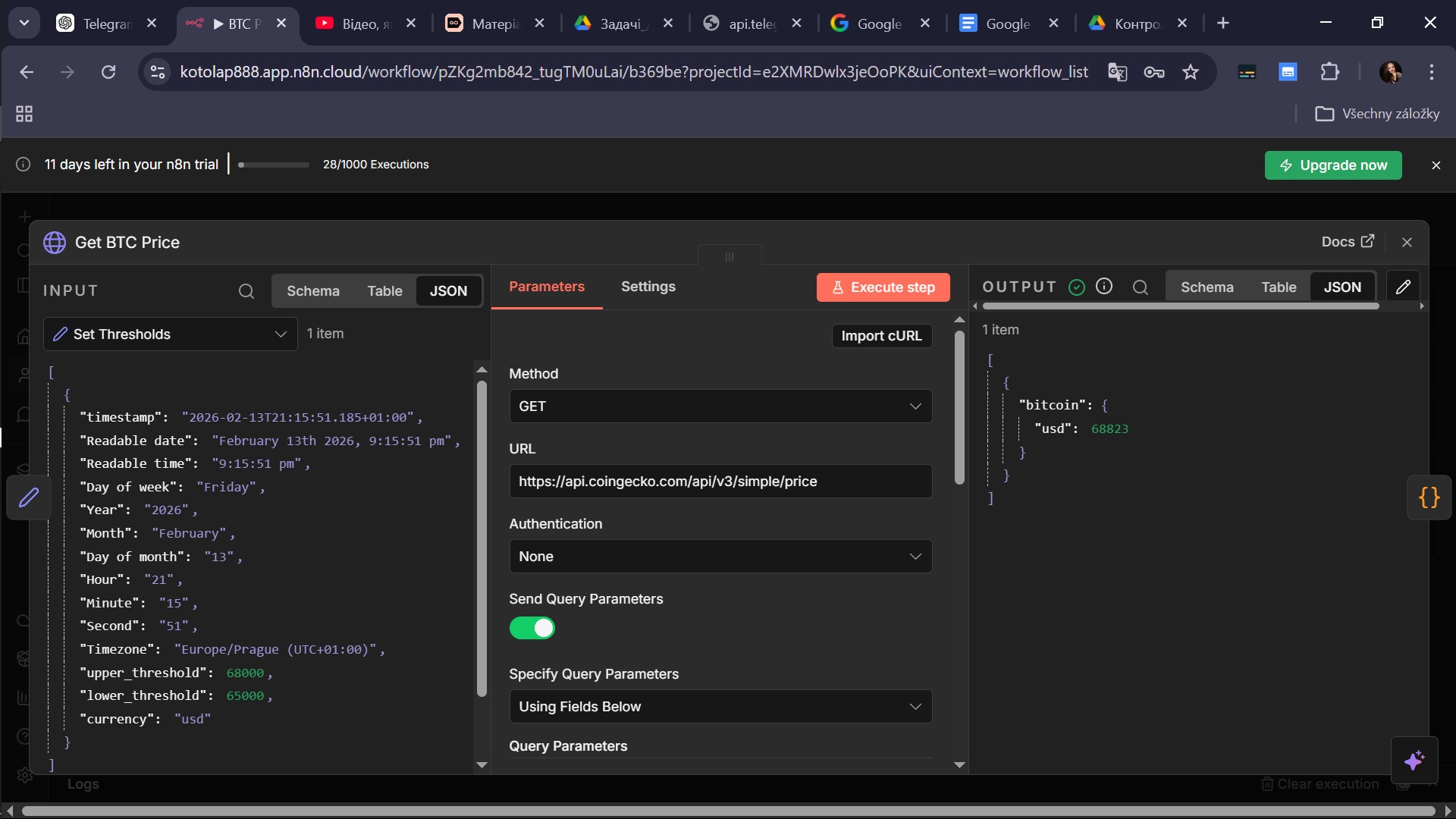Click the "timestamp" value in input JSON

297,418
